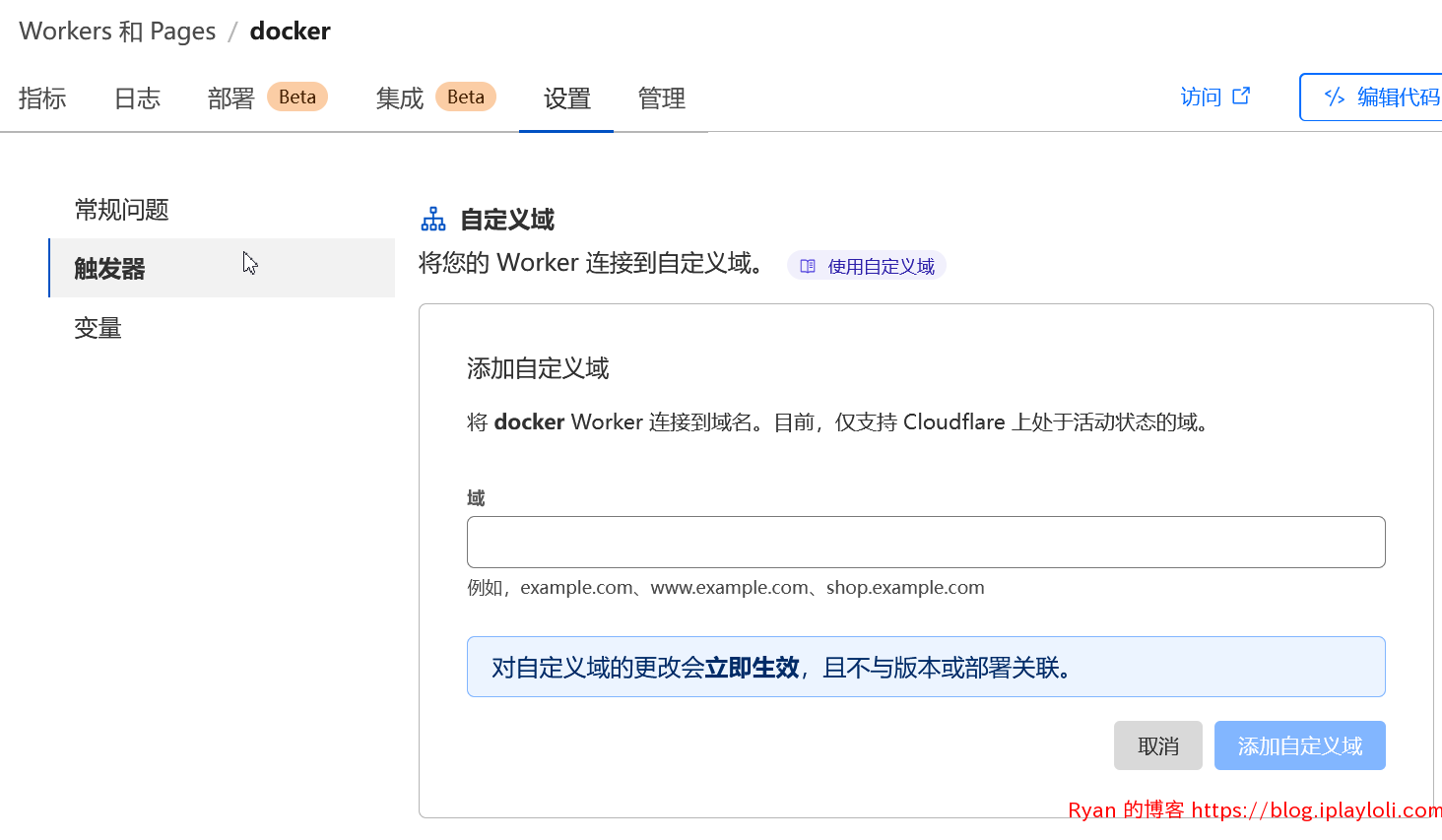Click the example.com hint text below input

[726, 588]
